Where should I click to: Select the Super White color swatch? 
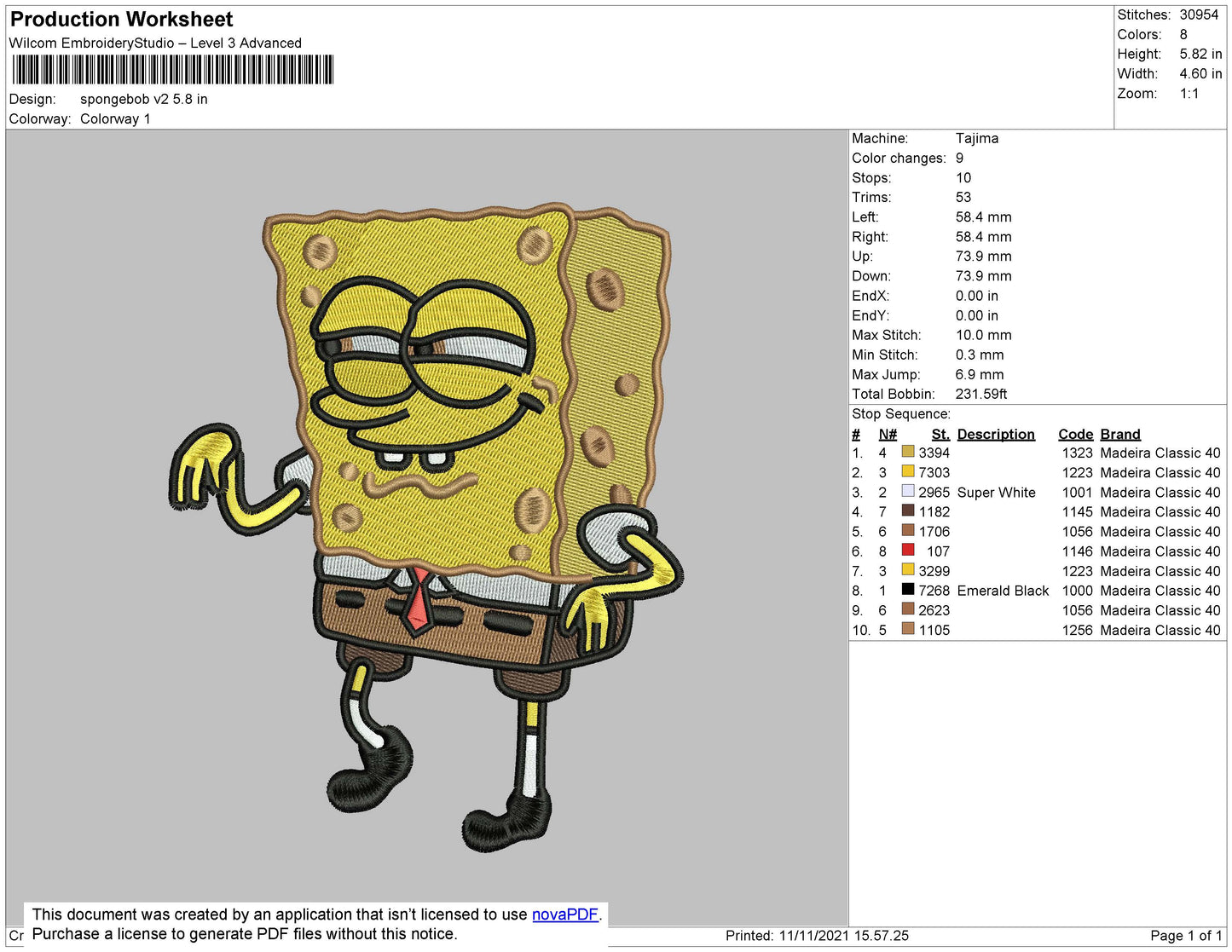pos(908,492)
